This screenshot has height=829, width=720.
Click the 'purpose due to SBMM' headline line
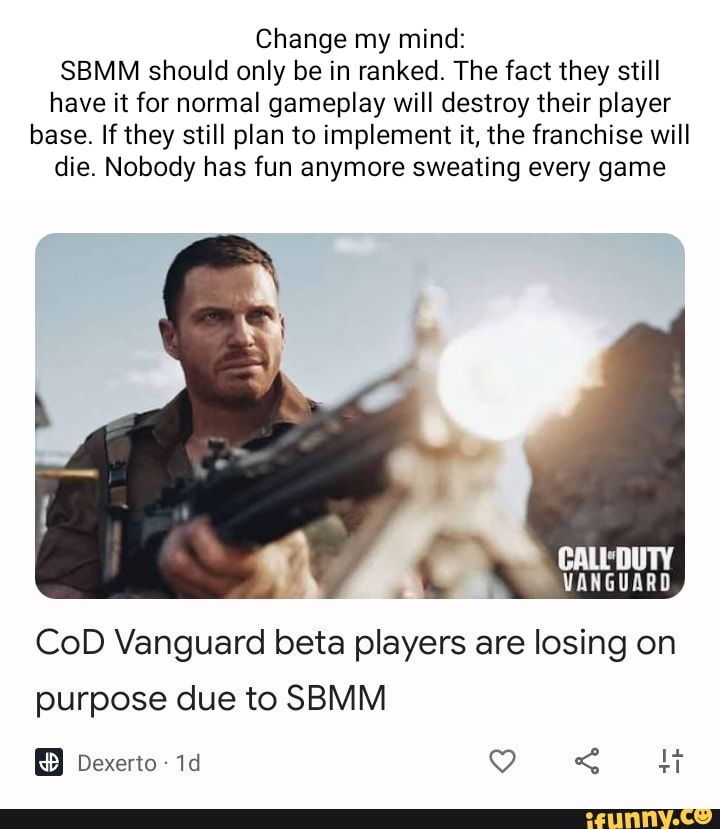211,698
